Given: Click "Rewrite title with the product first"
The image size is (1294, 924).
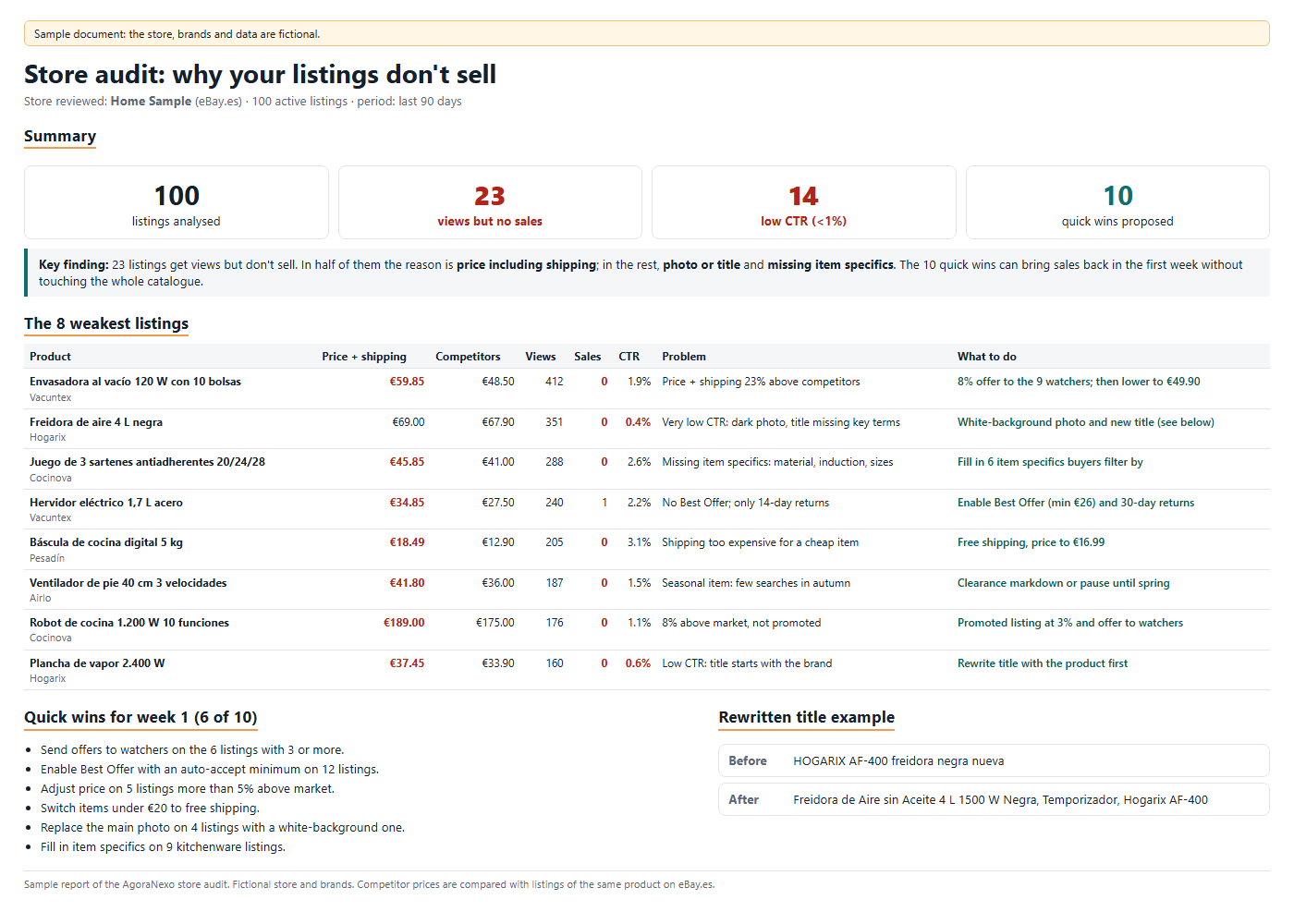Looking at the screenshot, I should tap(1043, 663).
